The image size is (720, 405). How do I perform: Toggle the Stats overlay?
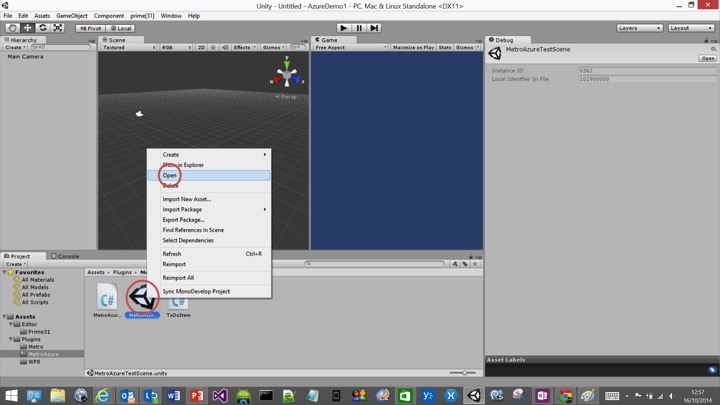(444, 47)
